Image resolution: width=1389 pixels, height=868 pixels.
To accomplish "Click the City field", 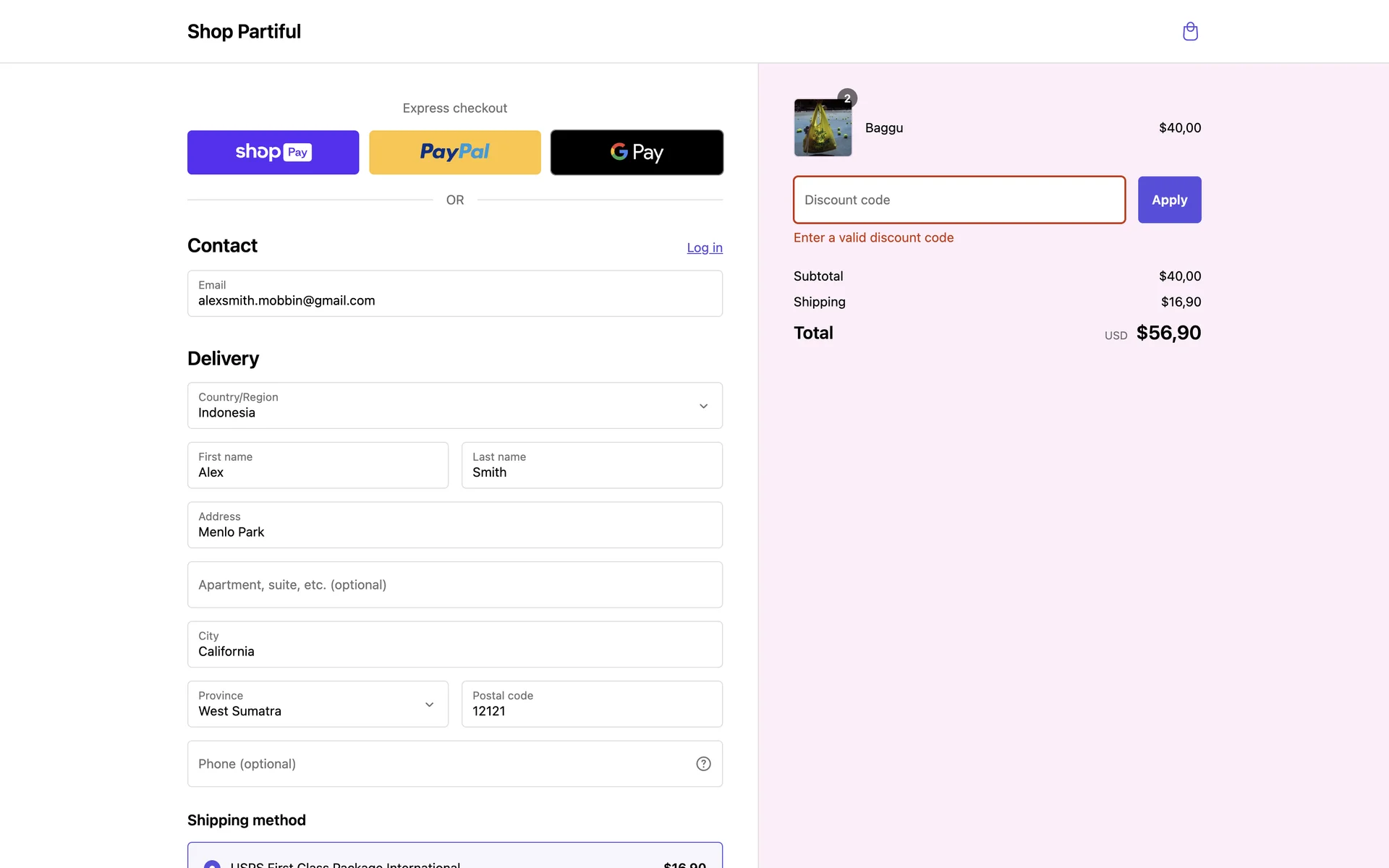I will point(454,644).
